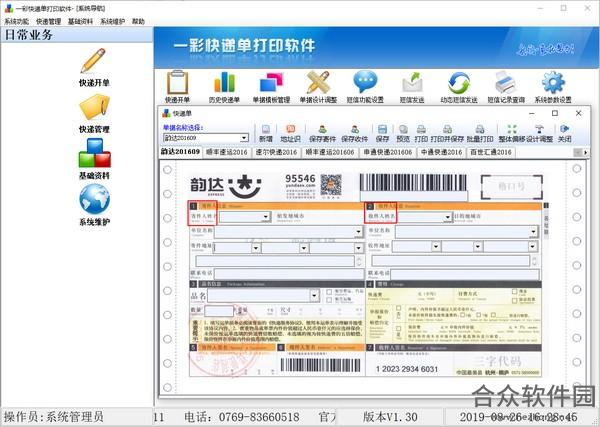This screenshot has height=427, width=600.
Task: Open 历史快递单 bar chart icon
Action: [x=224, y=82]
